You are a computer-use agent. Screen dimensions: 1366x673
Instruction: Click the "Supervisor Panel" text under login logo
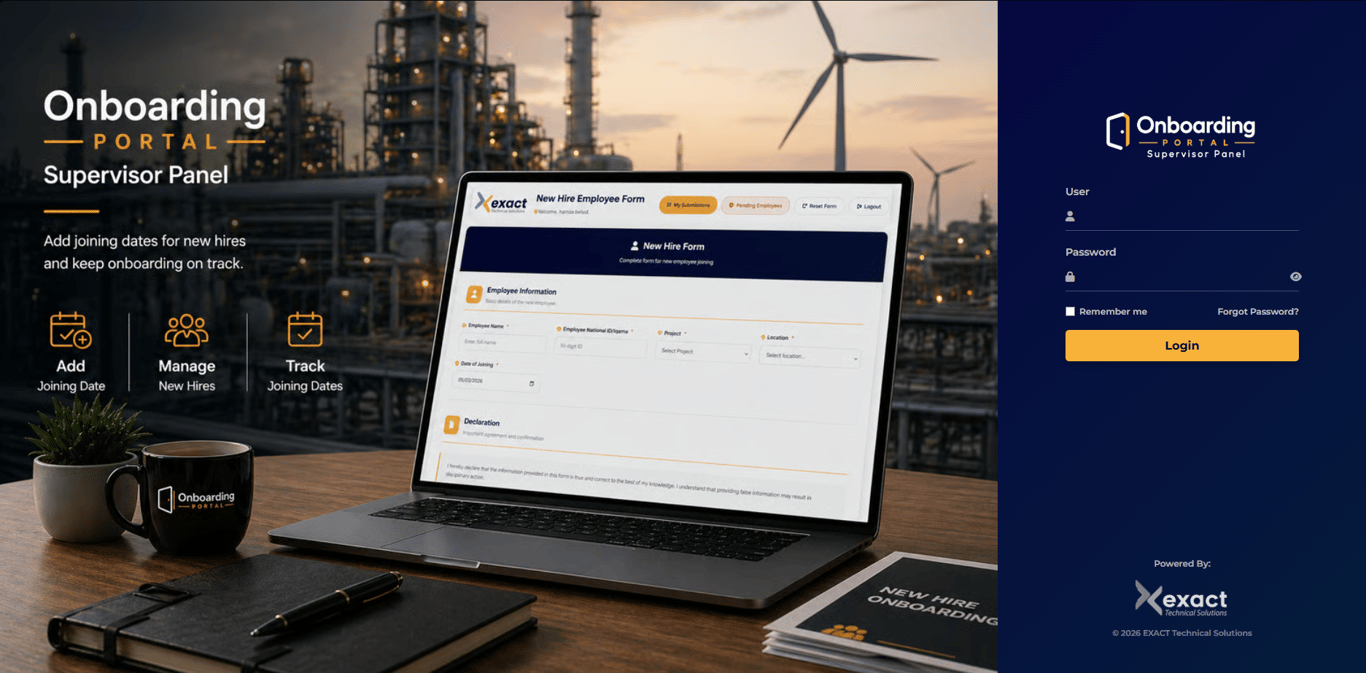pyautogui.click(x=1196, y=154)
